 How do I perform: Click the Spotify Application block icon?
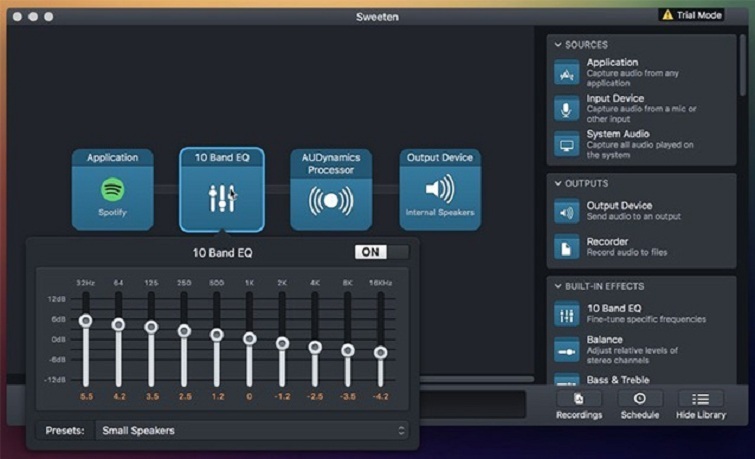pyautogui.click(x=112, y=190)
